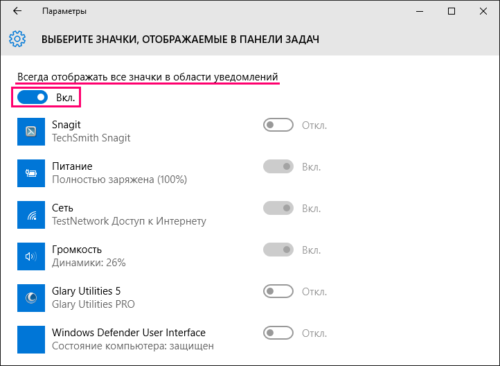Click the Сеть network icon
Viewport: 500px width, 366px height.
click(31, 215)
